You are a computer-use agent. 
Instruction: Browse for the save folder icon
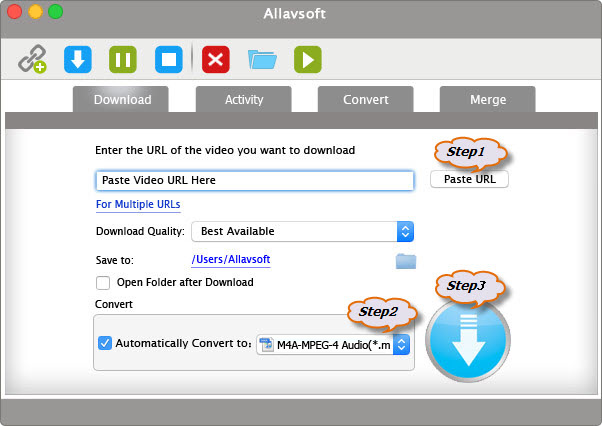click(x=406, y=261)
